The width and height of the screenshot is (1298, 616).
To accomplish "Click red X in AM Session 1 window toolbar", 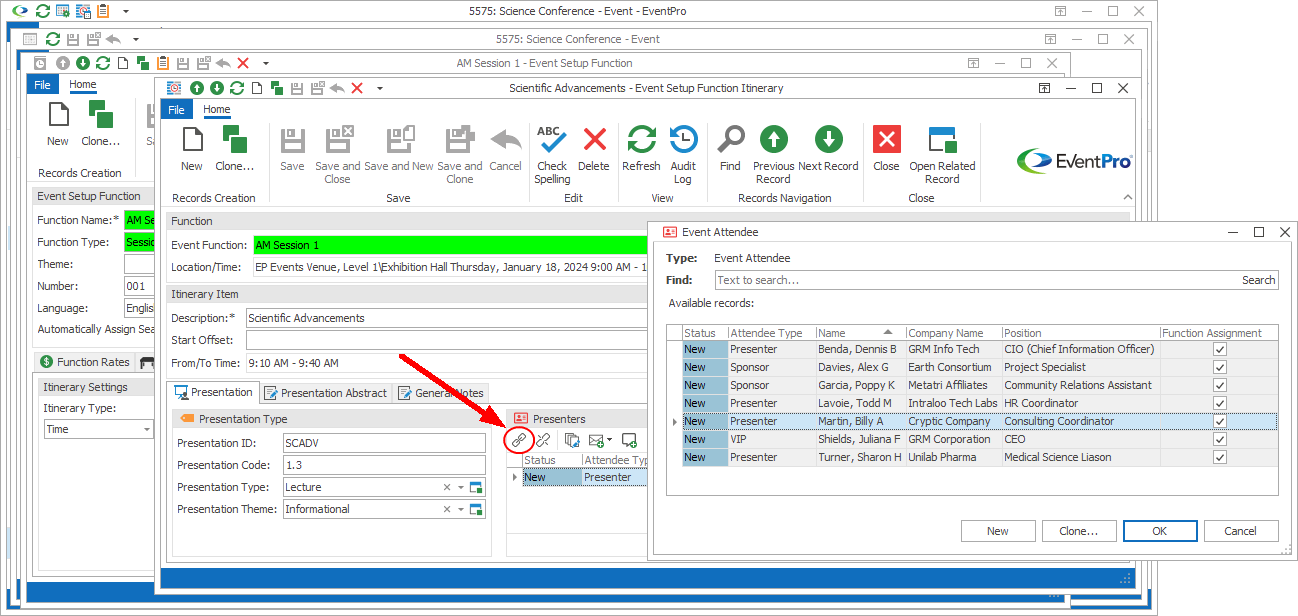I will point(243,63).
